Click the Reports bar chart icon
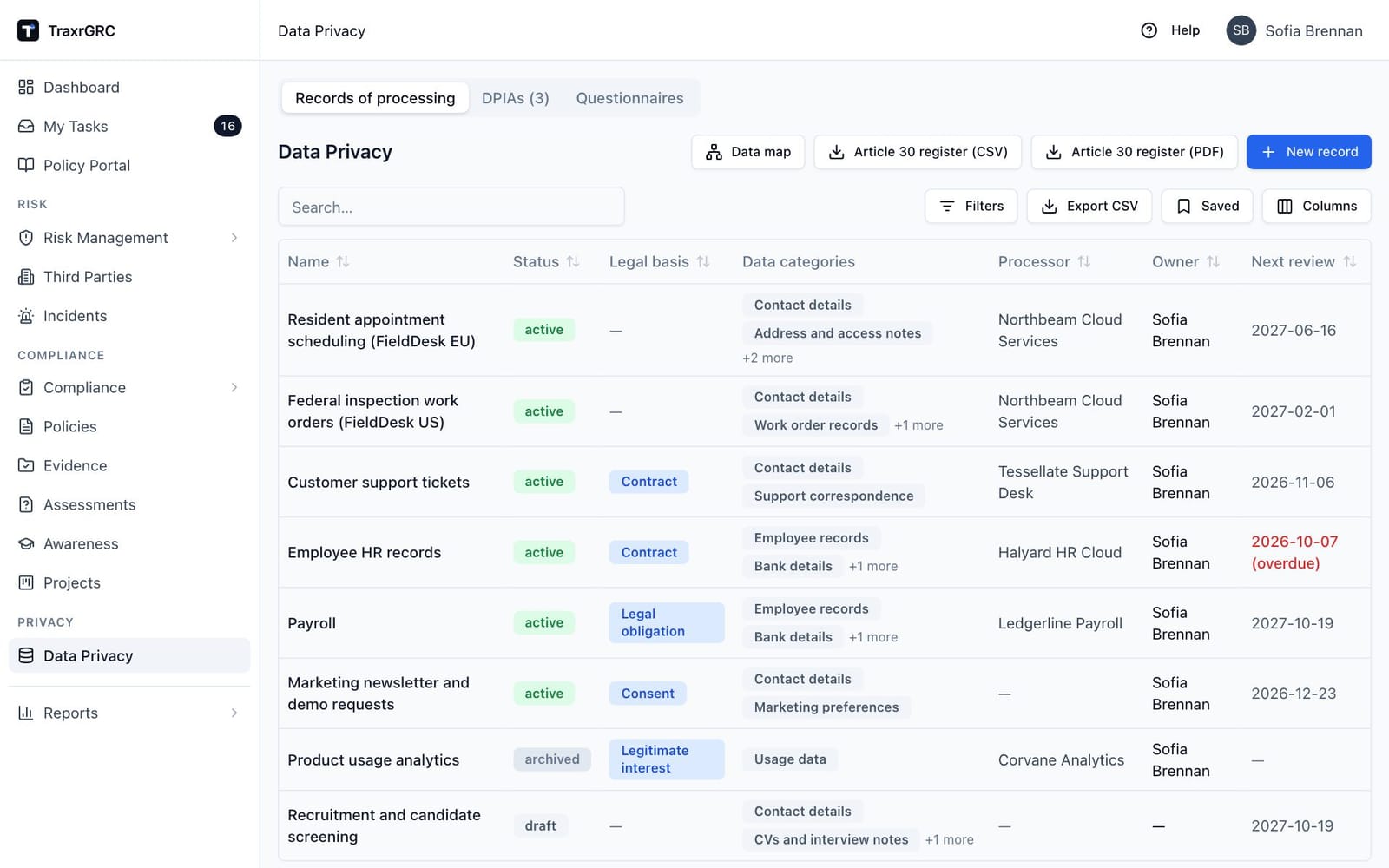This screenshot has width=1389, height=868. [26, 713]
